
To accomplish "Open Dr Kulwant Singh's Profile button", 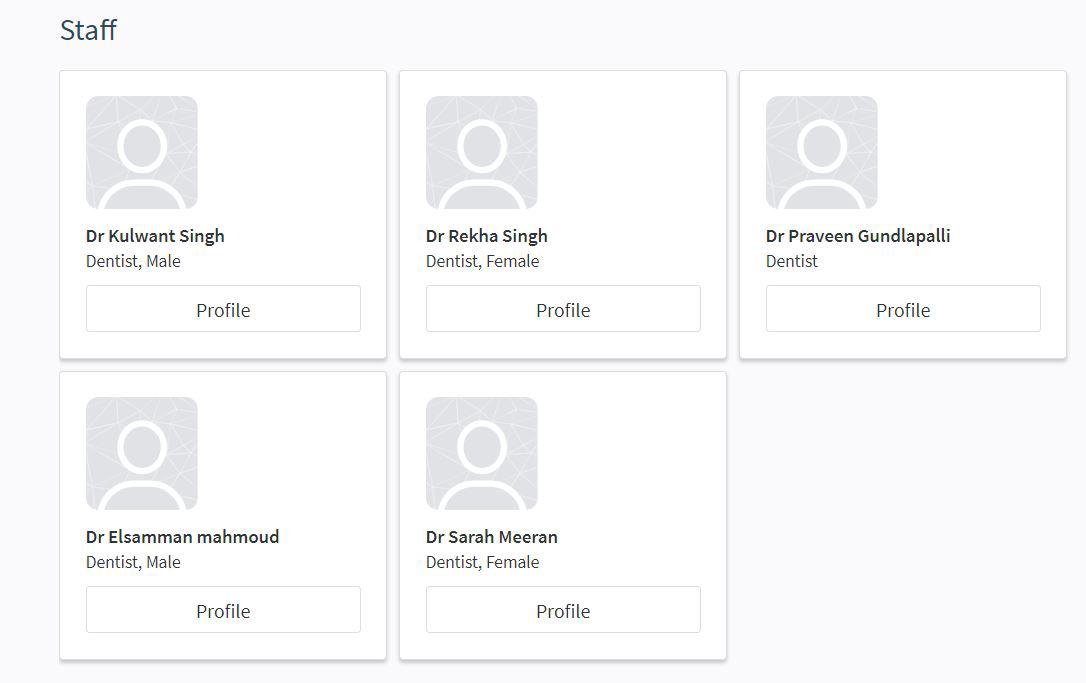I will coord(223,309).
